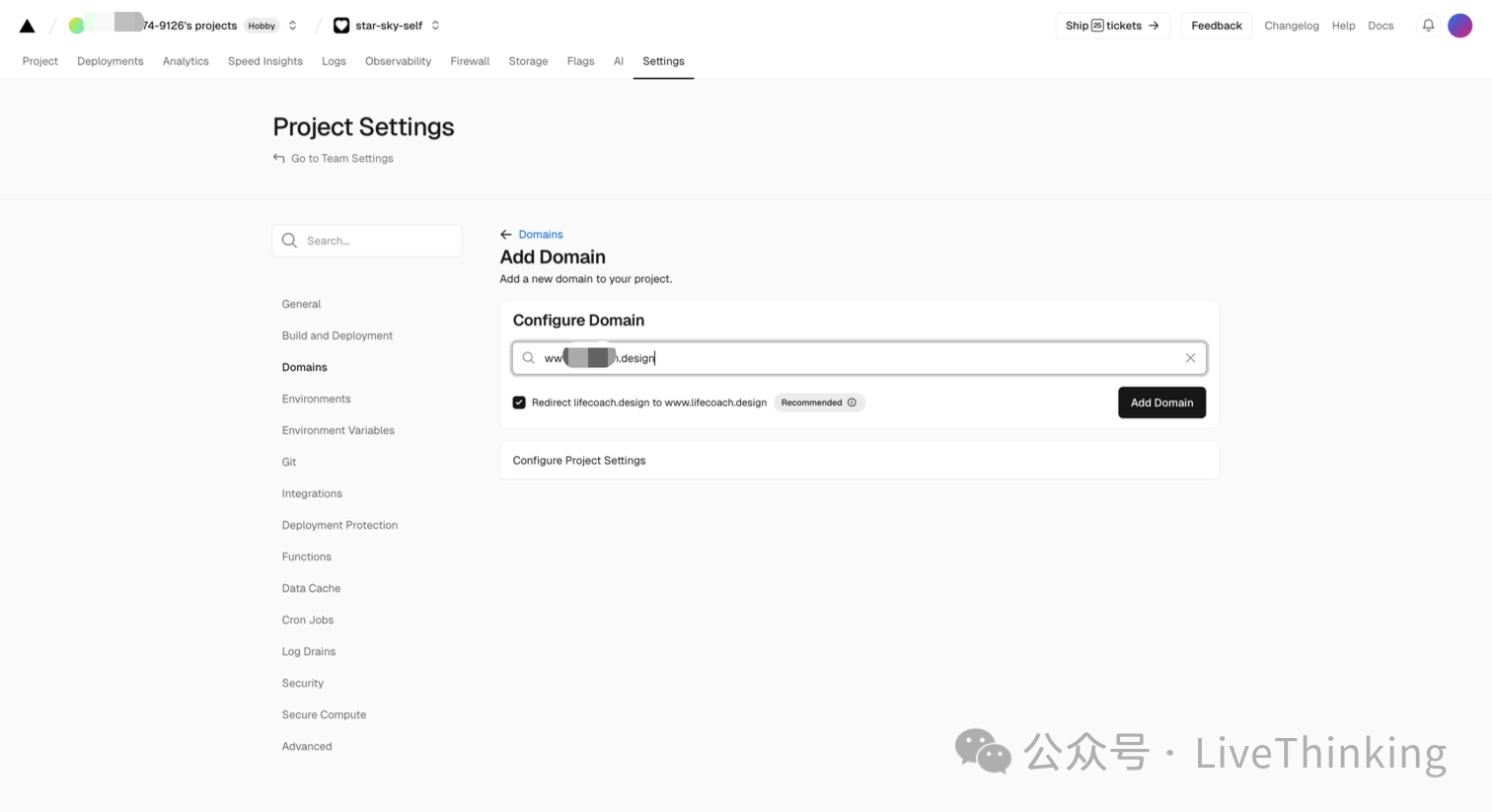Screen dimensions: 1492x812
Task: Open the Observability tab
Action: point(398,61)
